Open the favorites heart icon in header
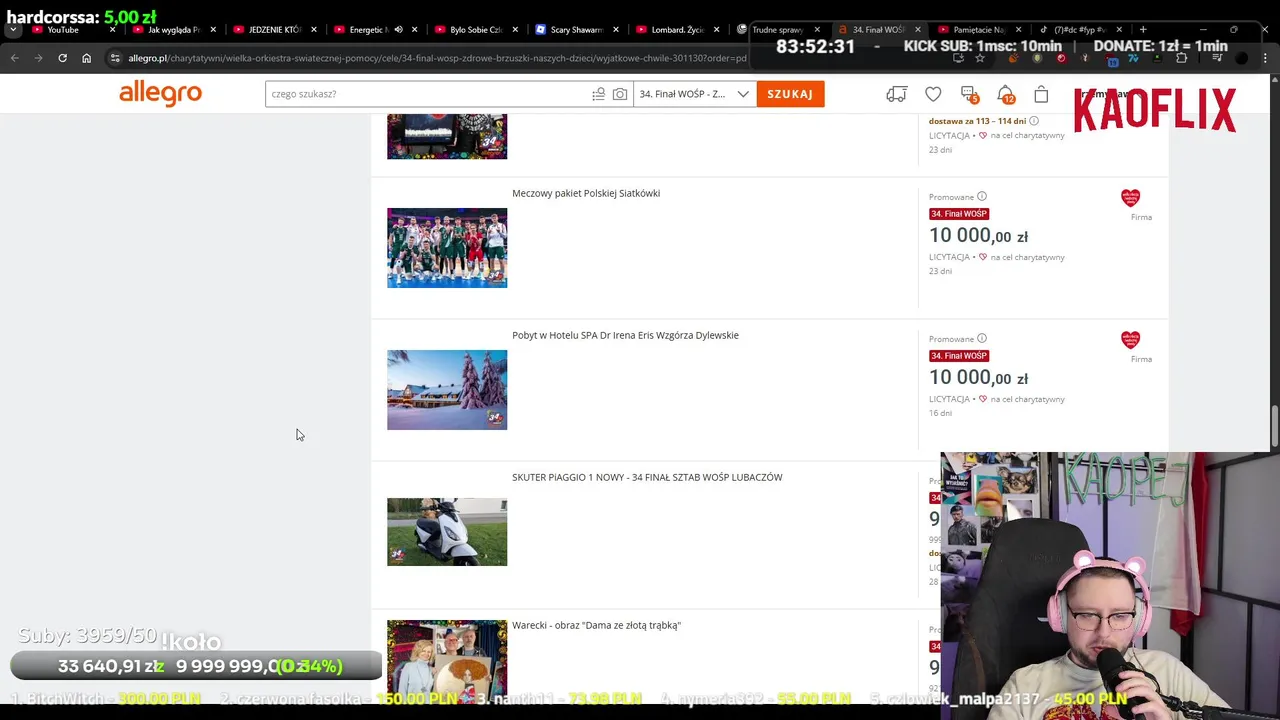1280x720 pixels. coord(933,94)
